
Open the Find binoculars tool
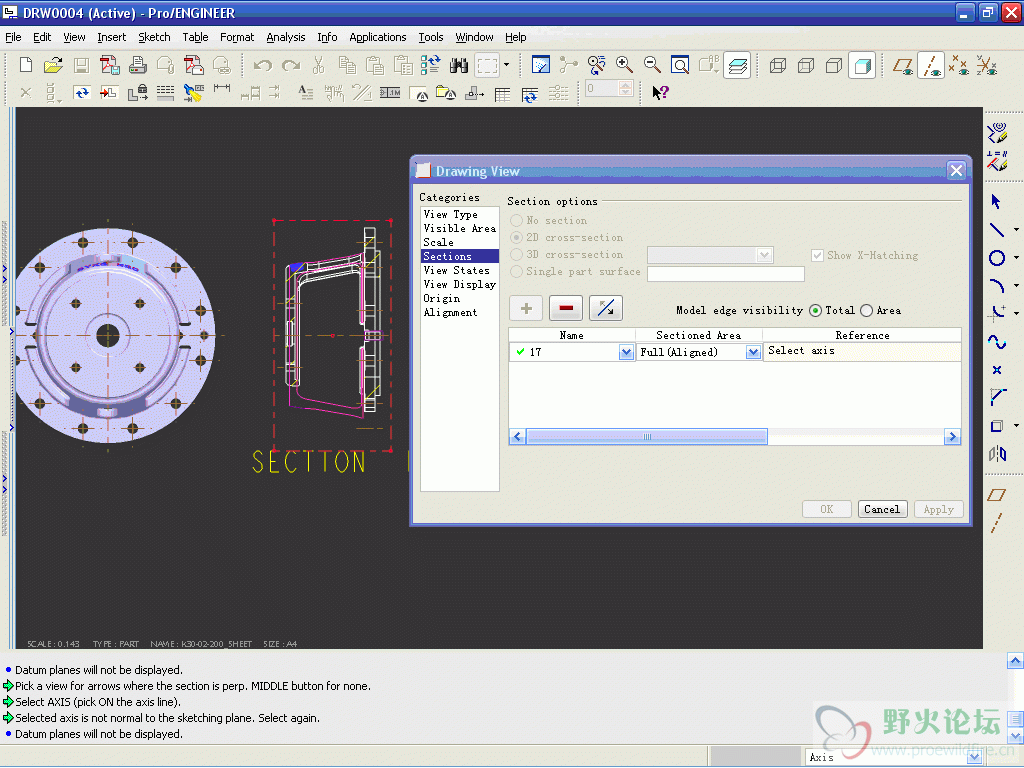pyautogui.click(x=459, y=65)
